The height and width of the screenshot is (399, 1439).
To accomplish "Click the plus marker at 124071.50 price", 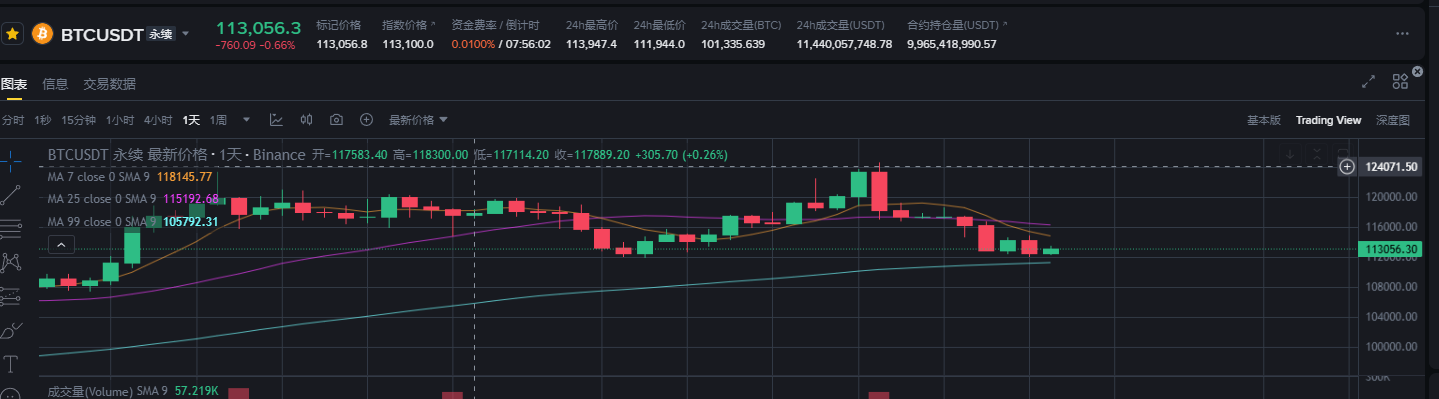I will [x=1347, y=166].
